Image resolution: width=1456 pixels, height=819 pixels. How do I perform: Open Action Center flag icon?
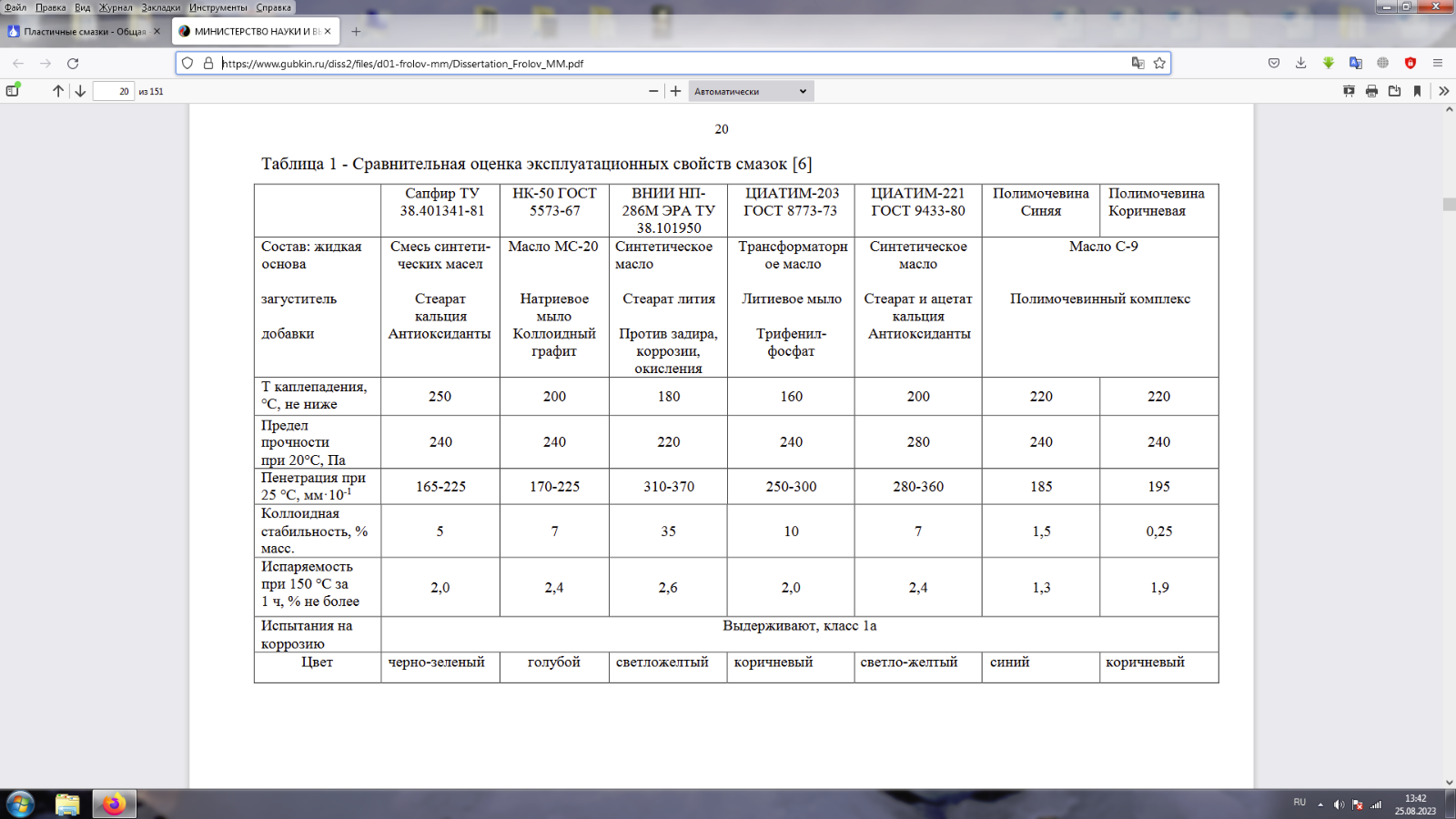pos(1358,804)
